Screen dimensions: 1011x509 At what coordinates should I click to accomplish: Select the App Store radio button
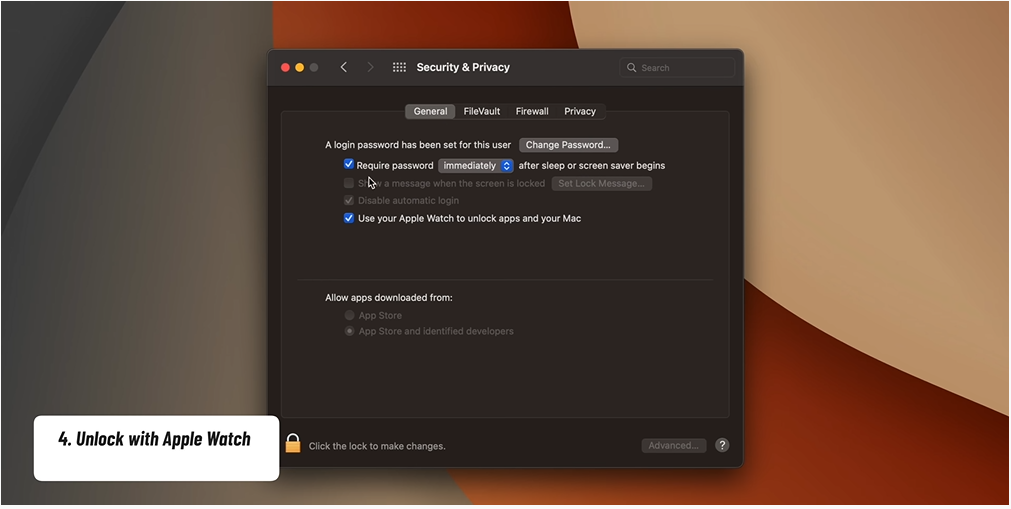pos(349,315)
